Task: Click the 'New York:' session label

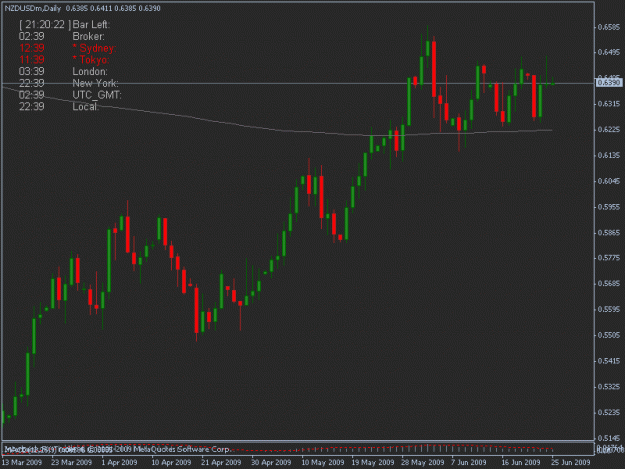Action: (x=95, y=83)
